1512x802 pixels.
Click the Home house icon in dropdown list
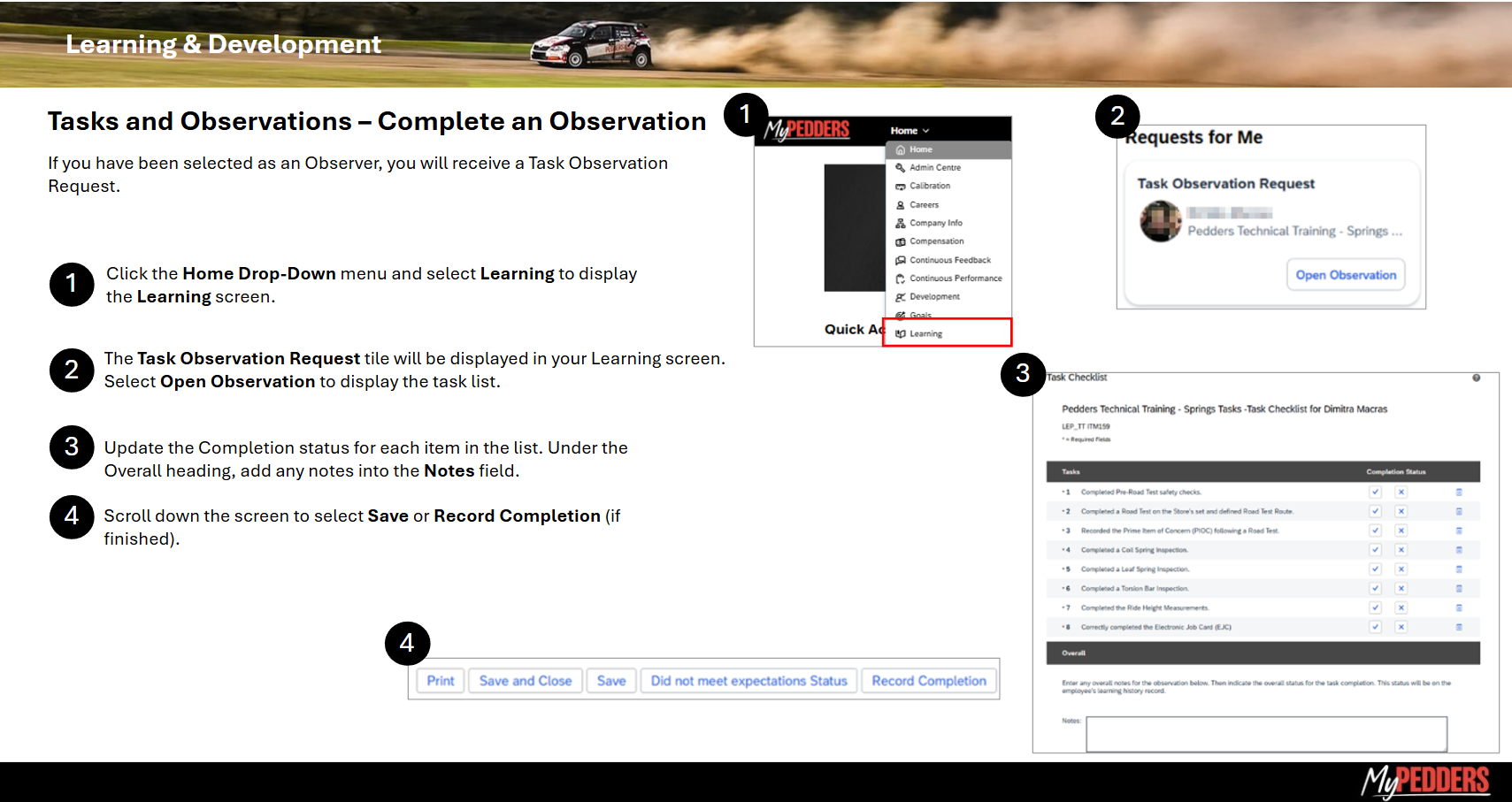(x=900, y=150)
